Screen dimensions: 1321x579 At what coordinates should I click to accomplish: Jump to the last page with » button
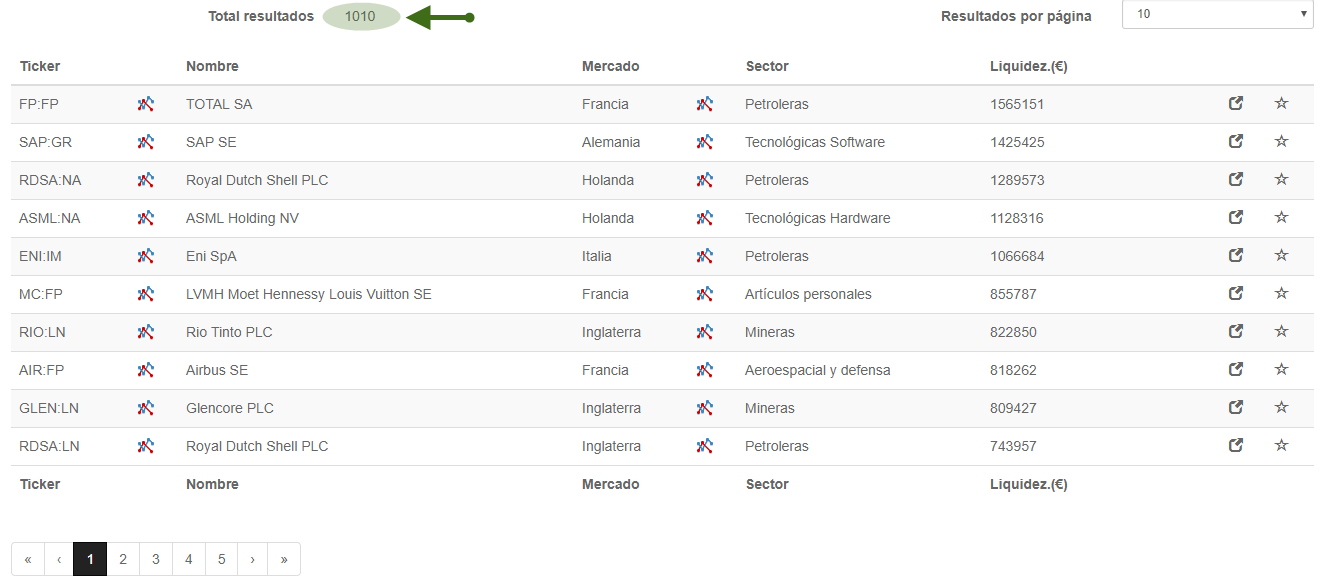pos(284,559)
